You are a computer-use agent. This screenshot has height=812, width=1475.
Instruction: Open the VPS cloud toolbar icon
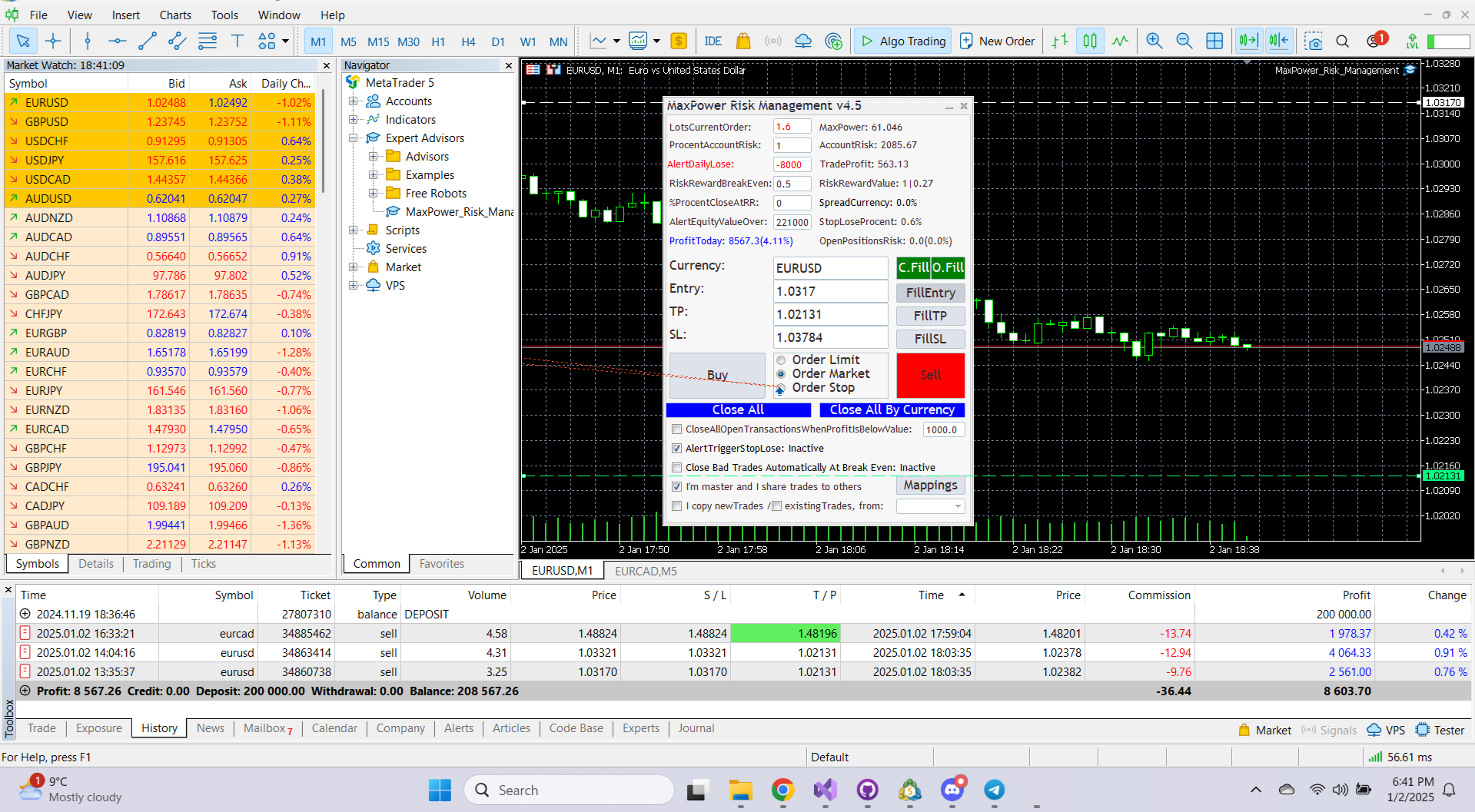pyautogui.click(x=803, y=41)
